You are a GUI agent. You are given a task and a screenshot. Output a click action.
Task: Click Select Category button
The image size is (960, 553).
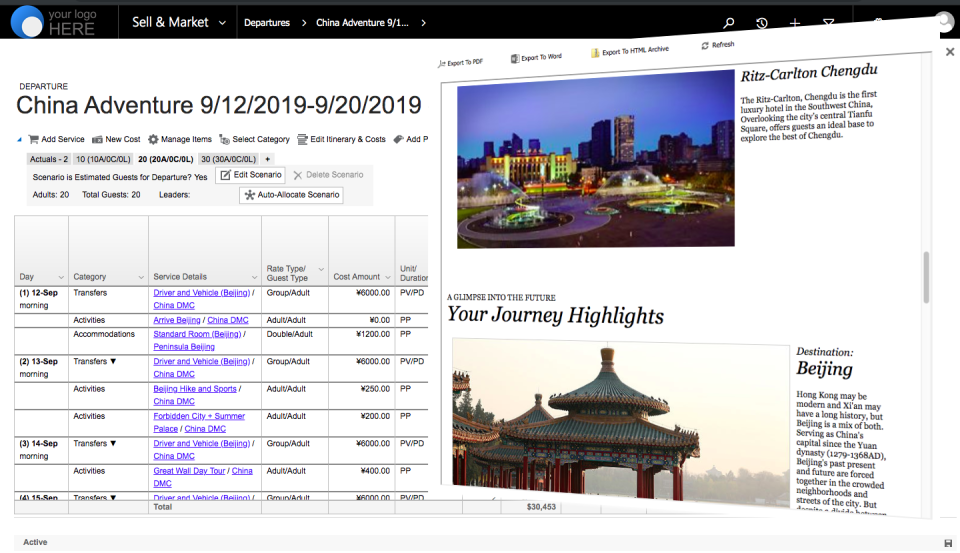[x=254, y=139]
